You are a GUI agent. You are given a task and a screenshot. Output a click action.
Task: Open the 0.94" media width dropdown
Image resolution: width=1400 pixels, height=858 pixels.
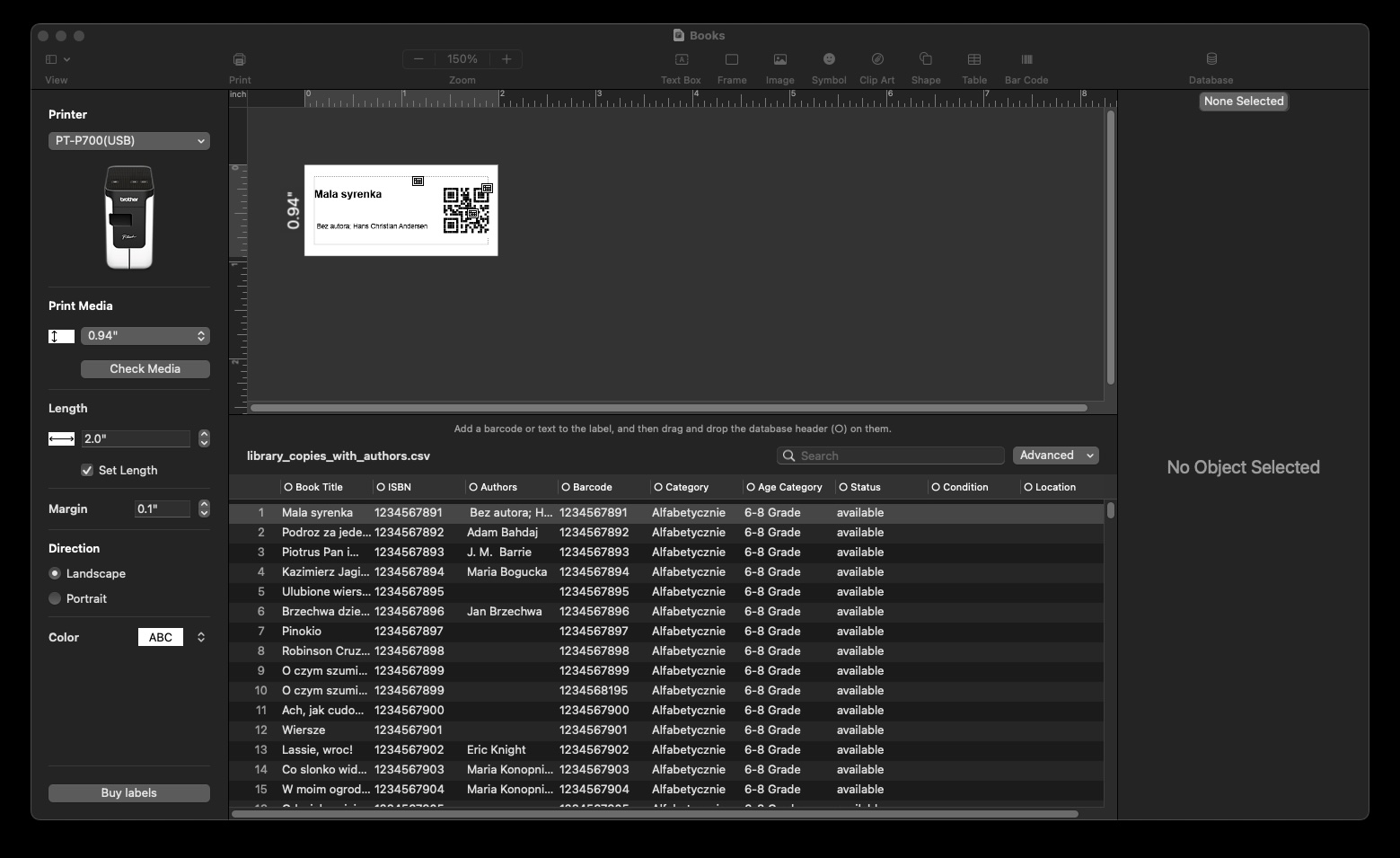point(145,336)
